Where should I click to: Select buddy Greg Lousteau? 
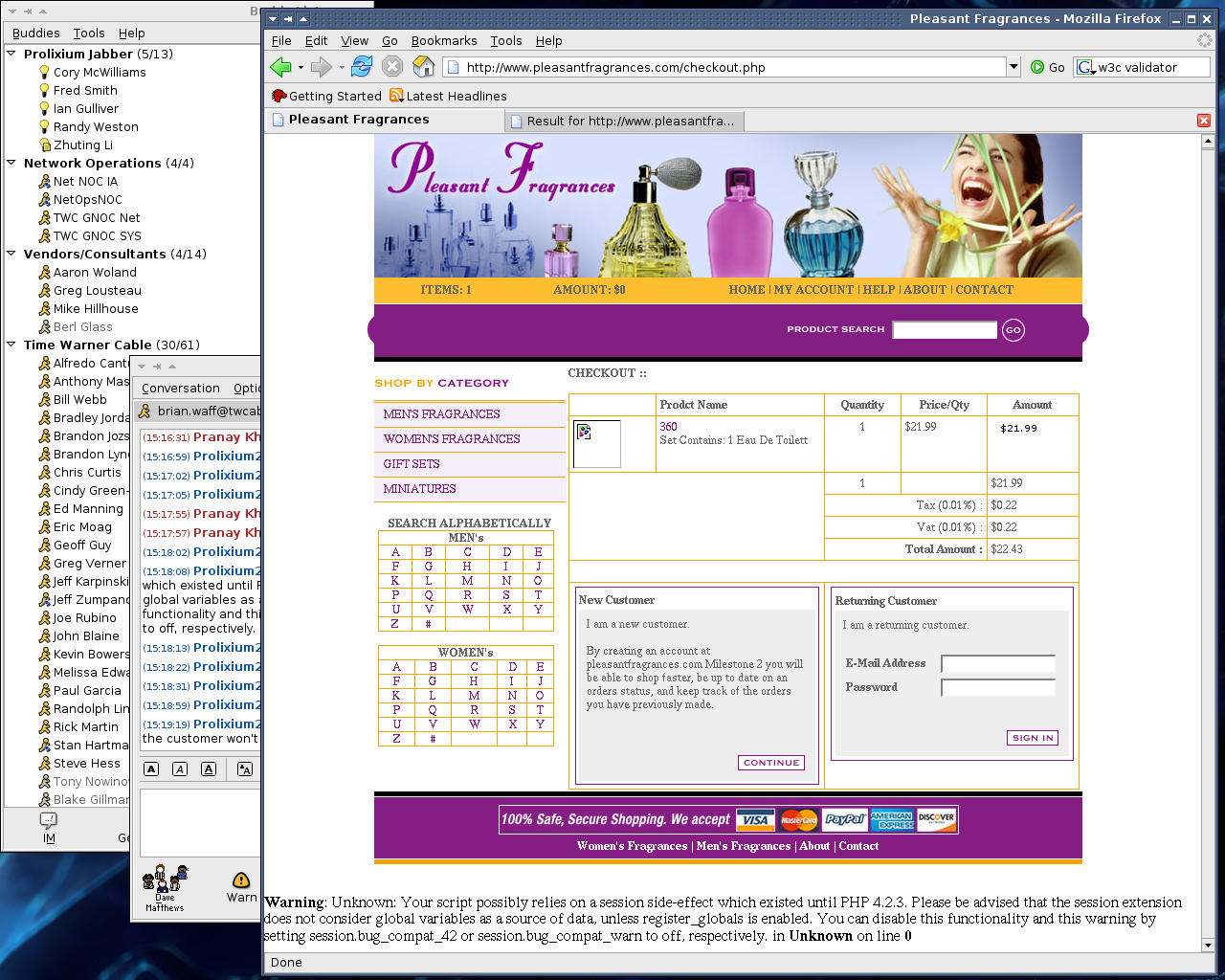[90, 291]
